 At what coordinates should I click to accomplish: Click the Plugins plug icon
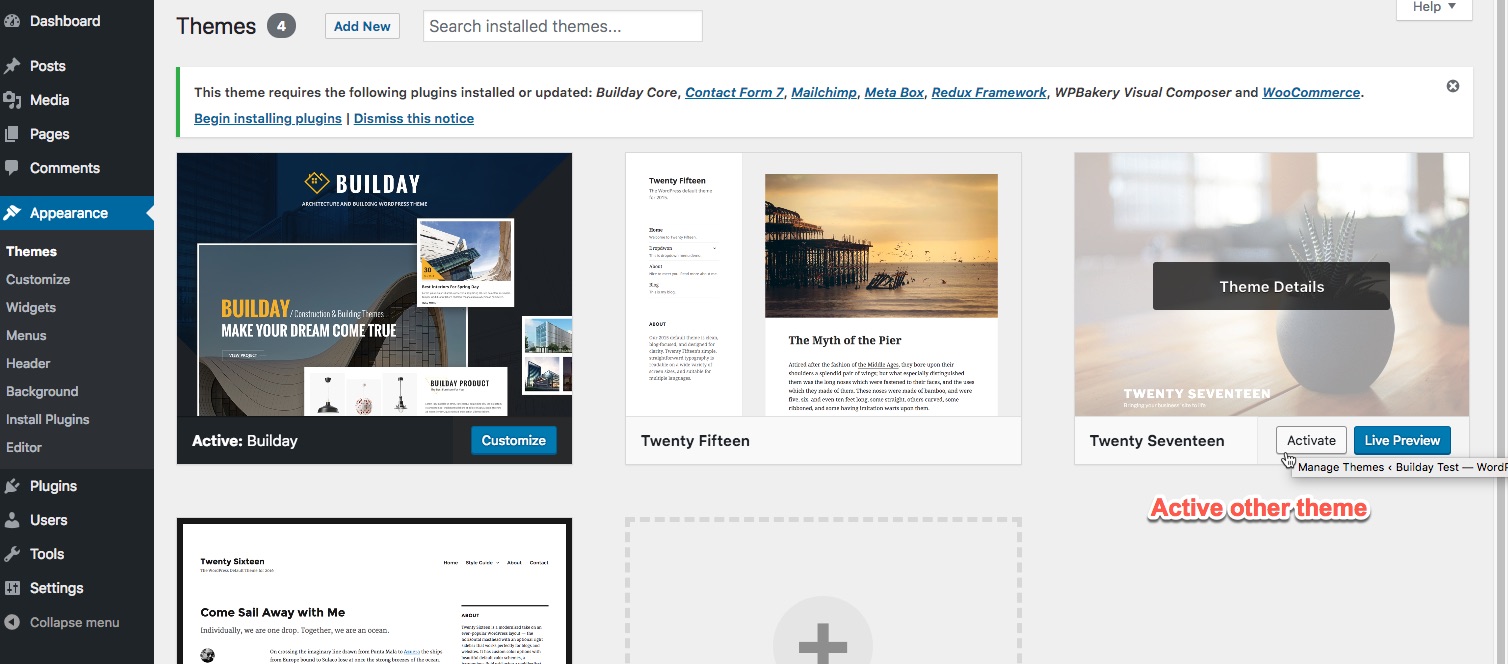(12, 486)
